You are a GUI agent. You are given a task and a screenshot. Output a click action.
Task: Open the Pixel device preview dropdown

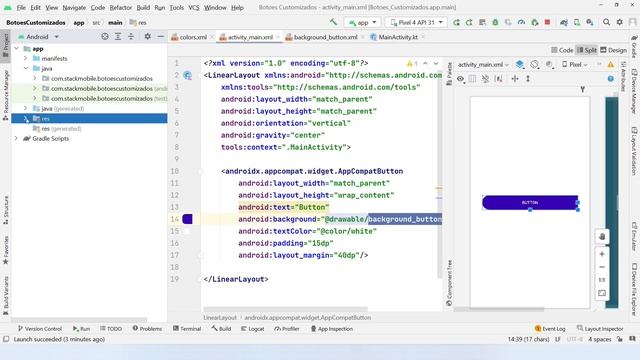[x=575, y=64]
